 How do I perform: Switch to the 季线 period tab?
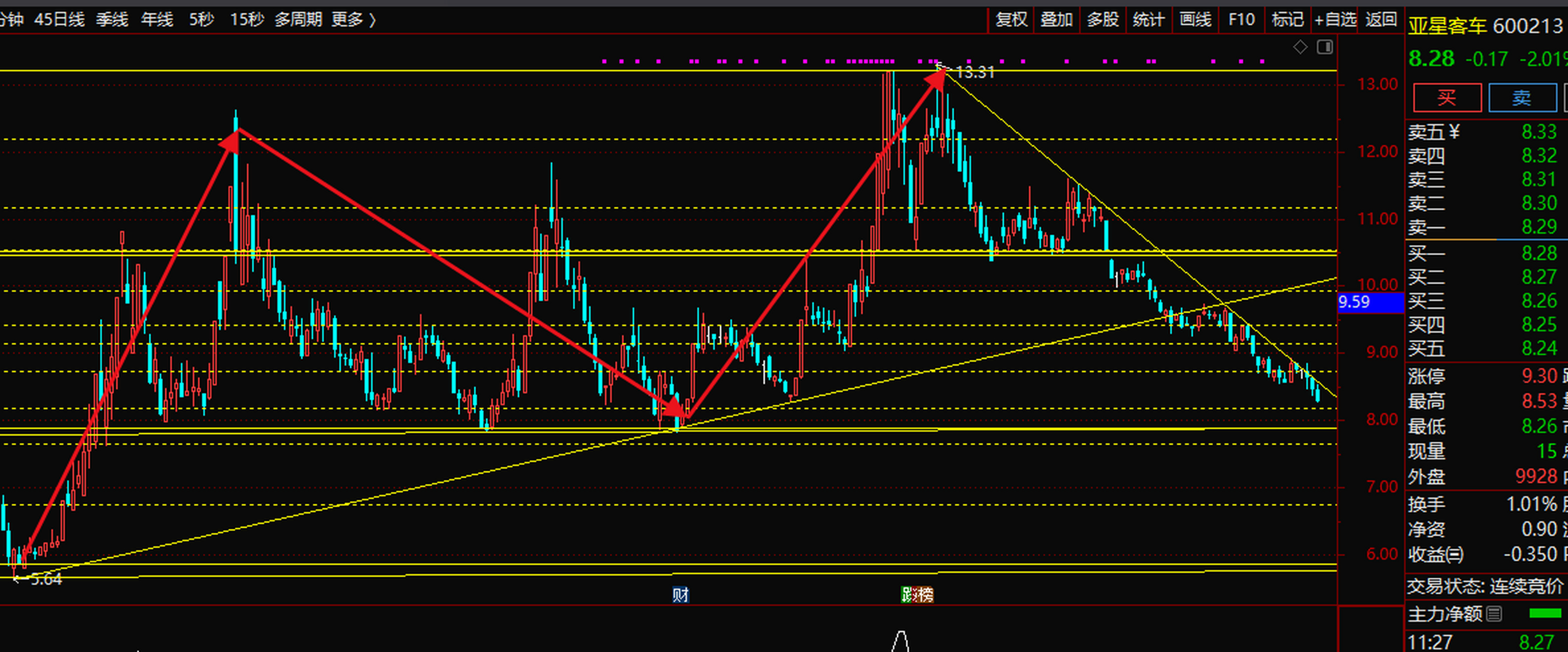tap(112, 19)
